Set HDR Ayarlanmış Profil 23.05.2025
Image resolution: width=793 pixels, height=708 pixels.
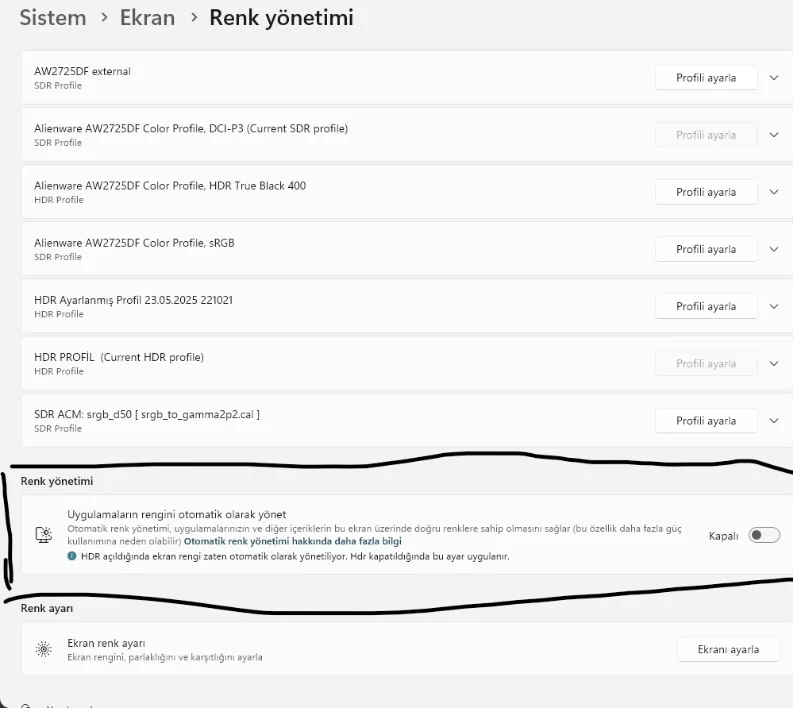706,306
